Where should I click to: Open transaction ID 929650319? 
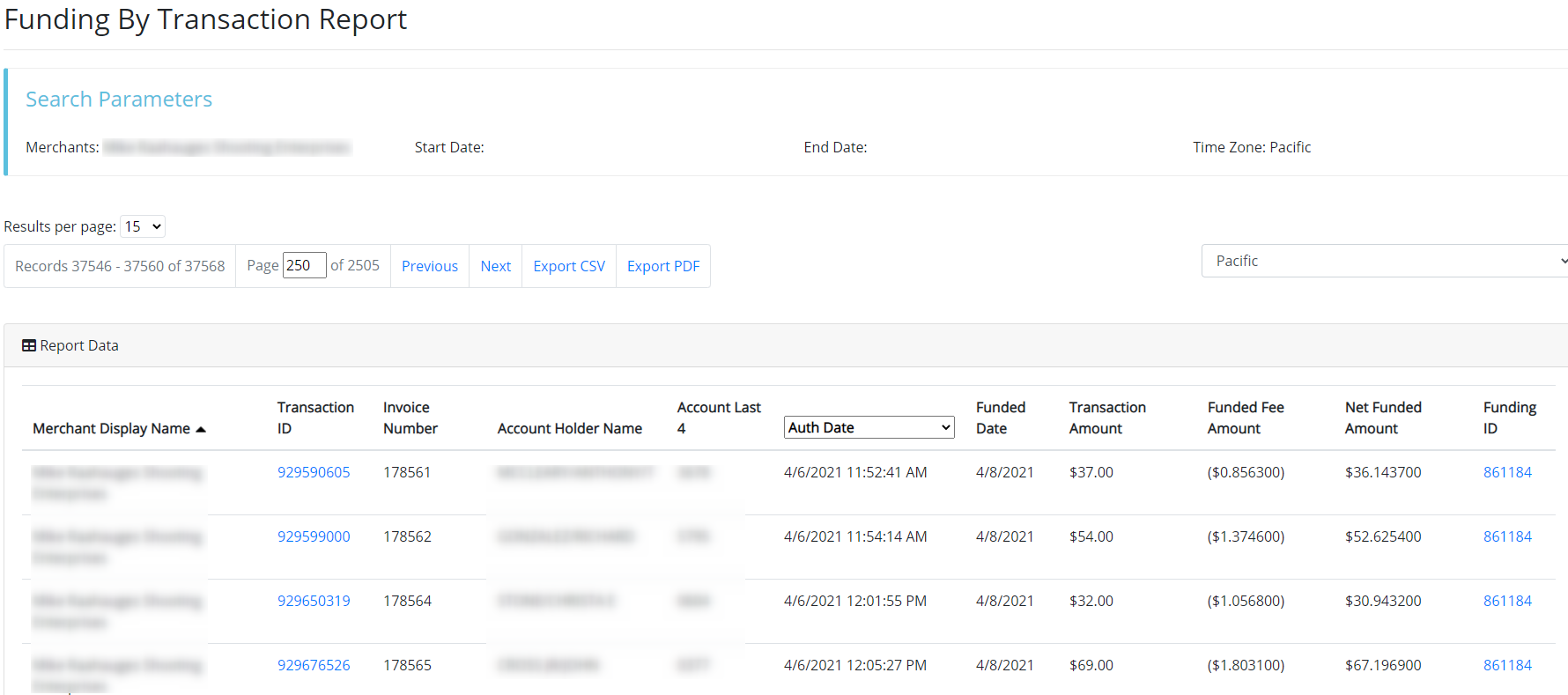[314, 601]
